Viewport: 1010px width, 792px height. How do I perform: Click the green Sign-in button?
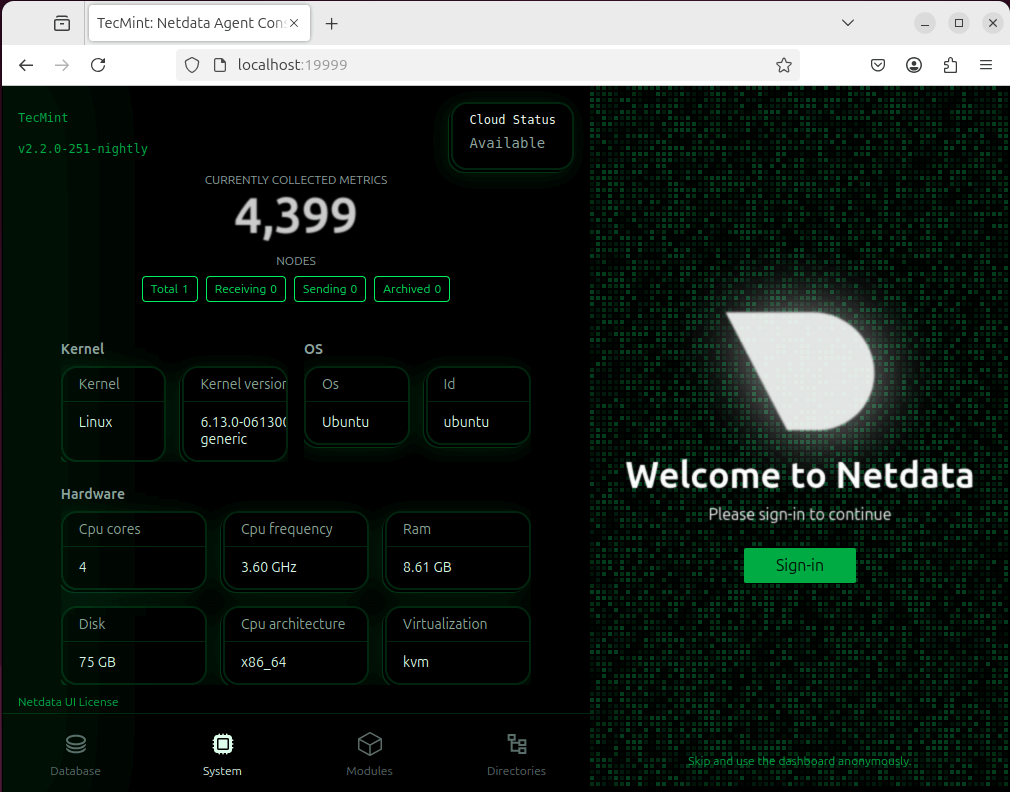[799, 565]
